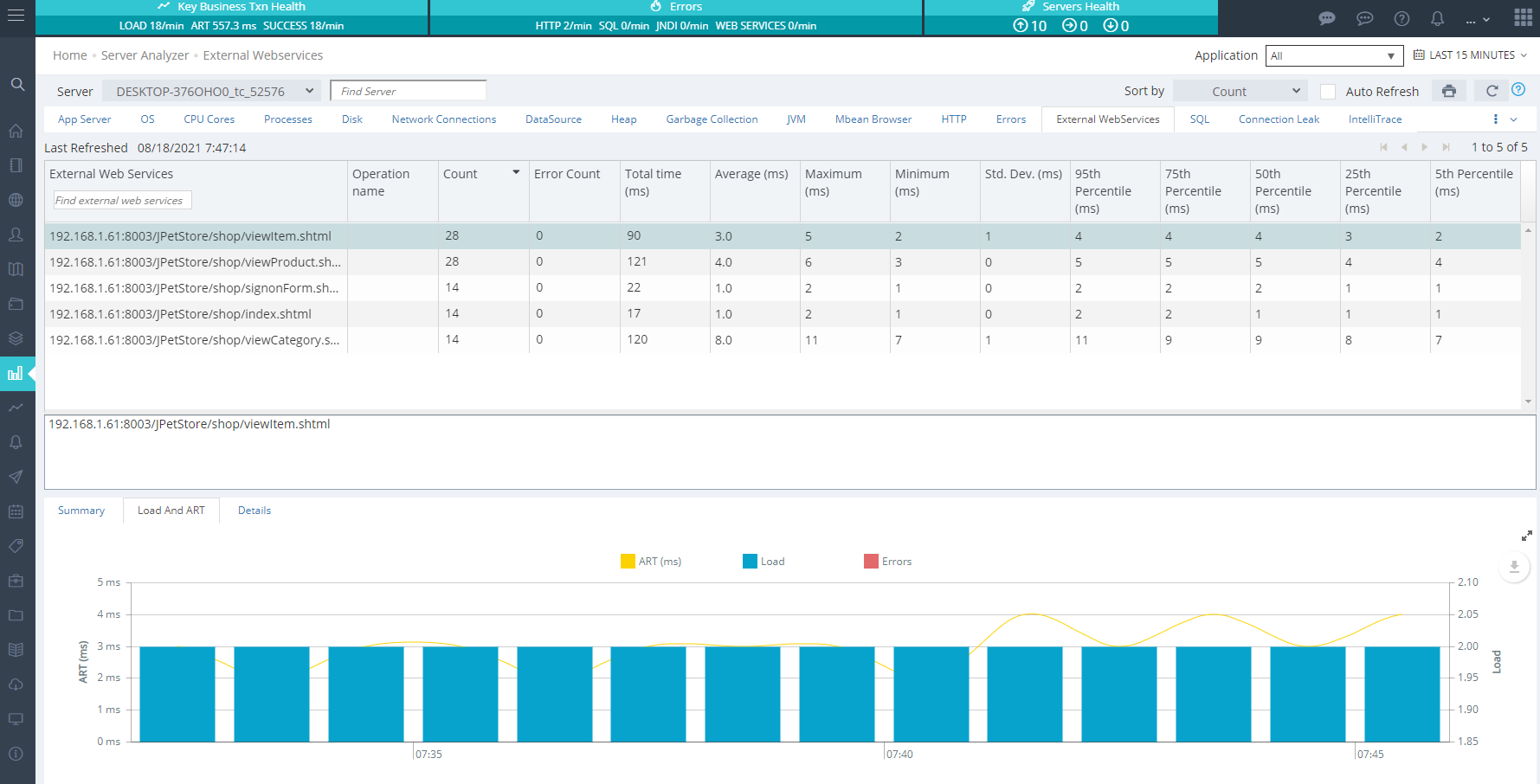Click the download chart icon
Image resolution: width=1540 pixels, height=784 pixels.
(x=1514, y=568)
